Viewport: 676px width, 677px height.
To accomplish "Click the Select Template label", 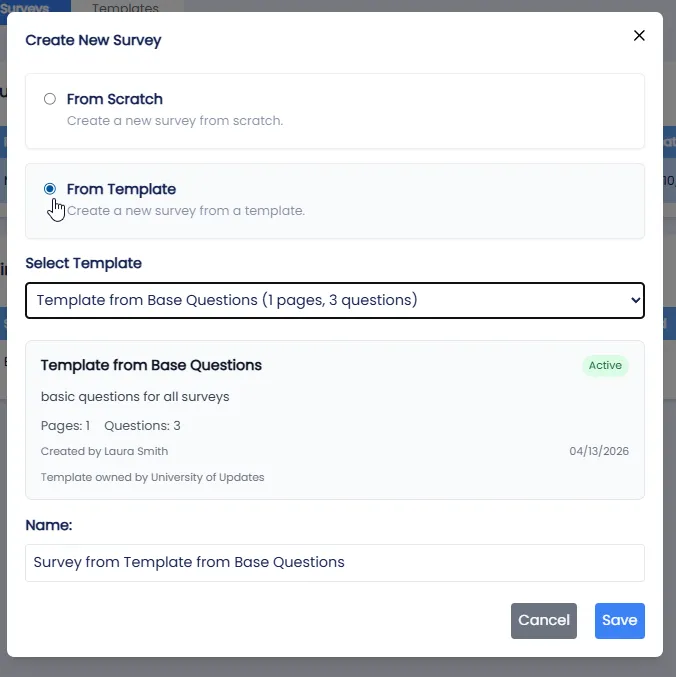I will click(x=83, y=263).
